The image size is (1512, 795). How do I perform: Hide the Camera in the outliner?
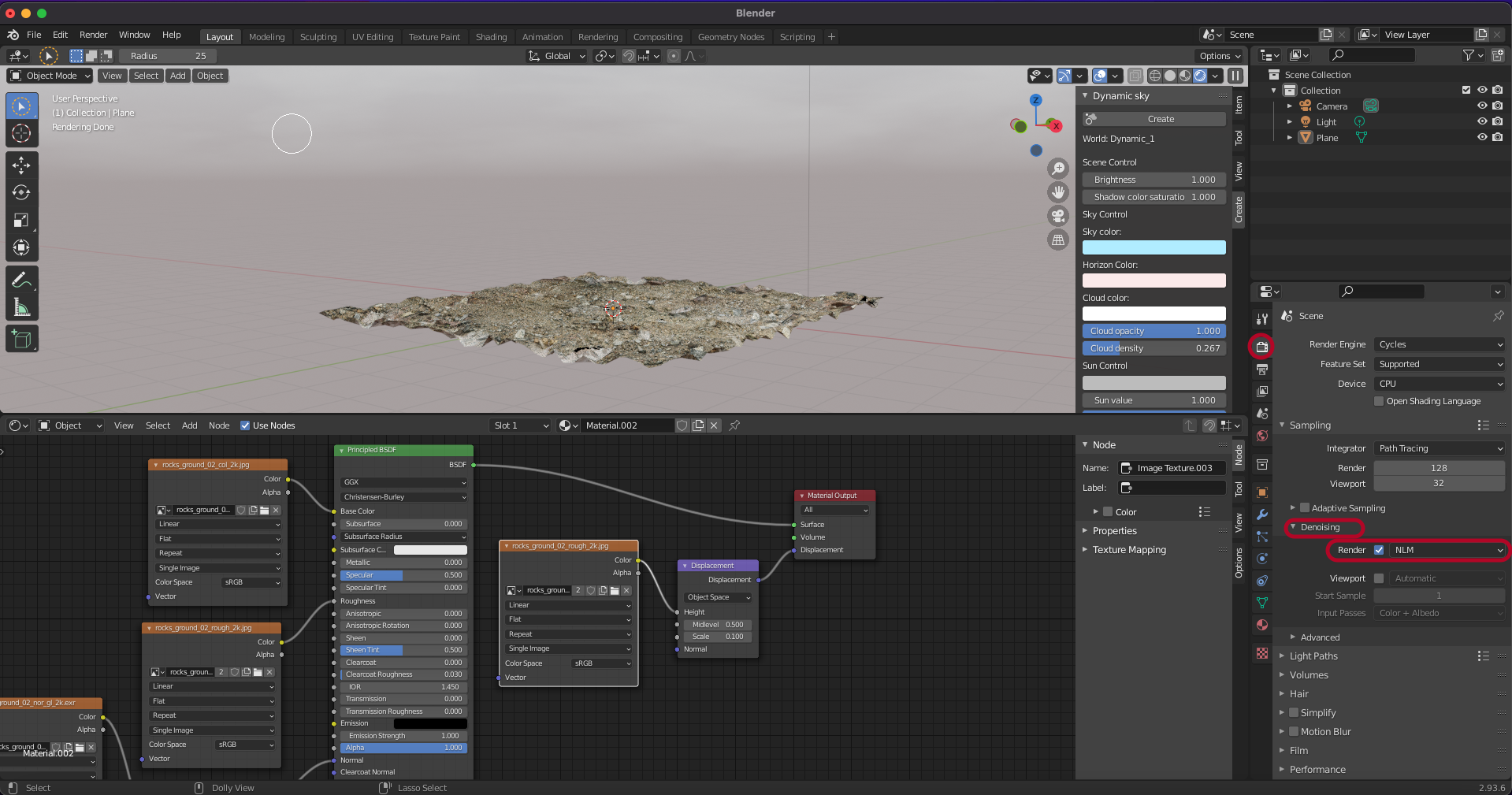point(1481,106)
